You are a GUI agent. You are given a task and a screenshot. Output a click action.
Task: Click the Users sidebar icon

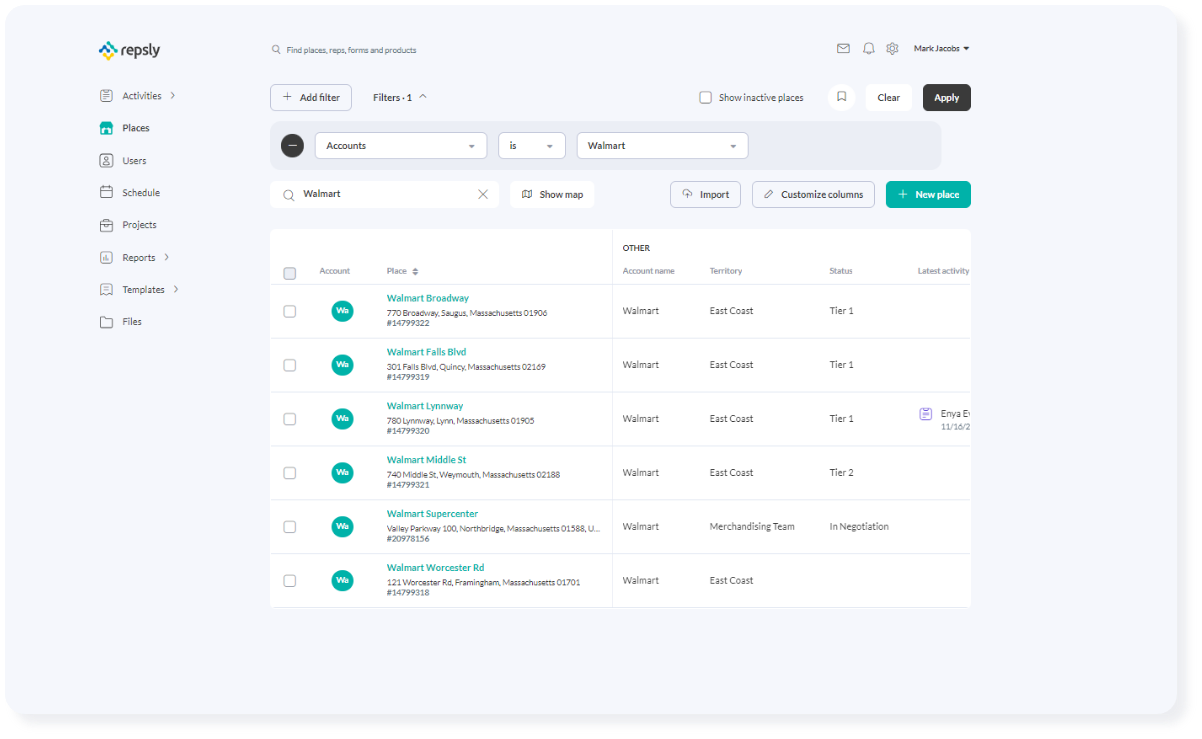coord(106,160)
